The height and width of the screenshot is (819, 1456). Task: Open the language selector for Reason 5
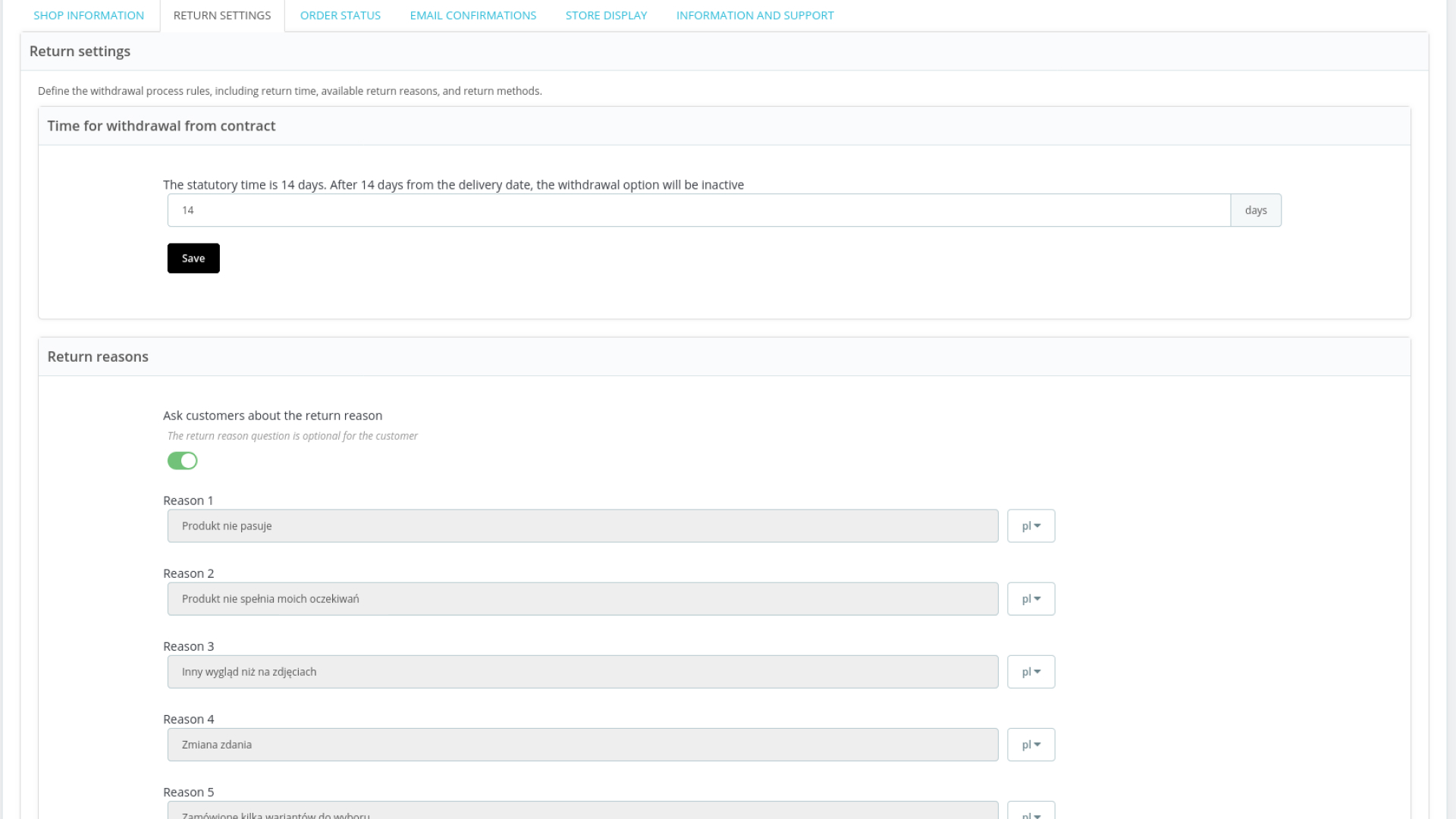pos(1031,813)
